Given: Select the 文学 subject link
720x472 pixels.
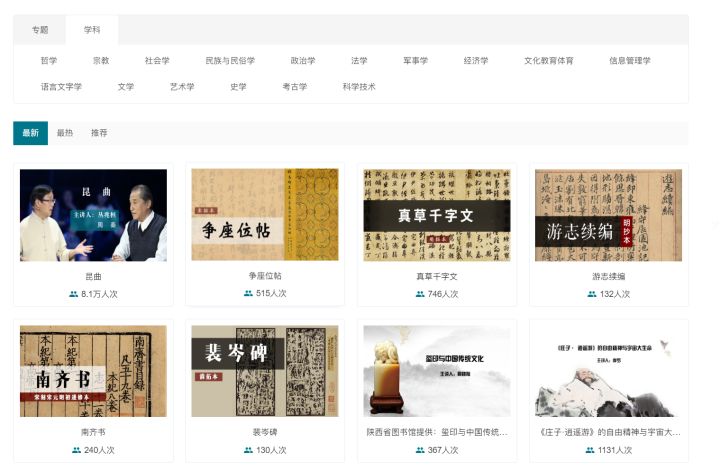Looking at the screenshot, I should tap(126, 87).
